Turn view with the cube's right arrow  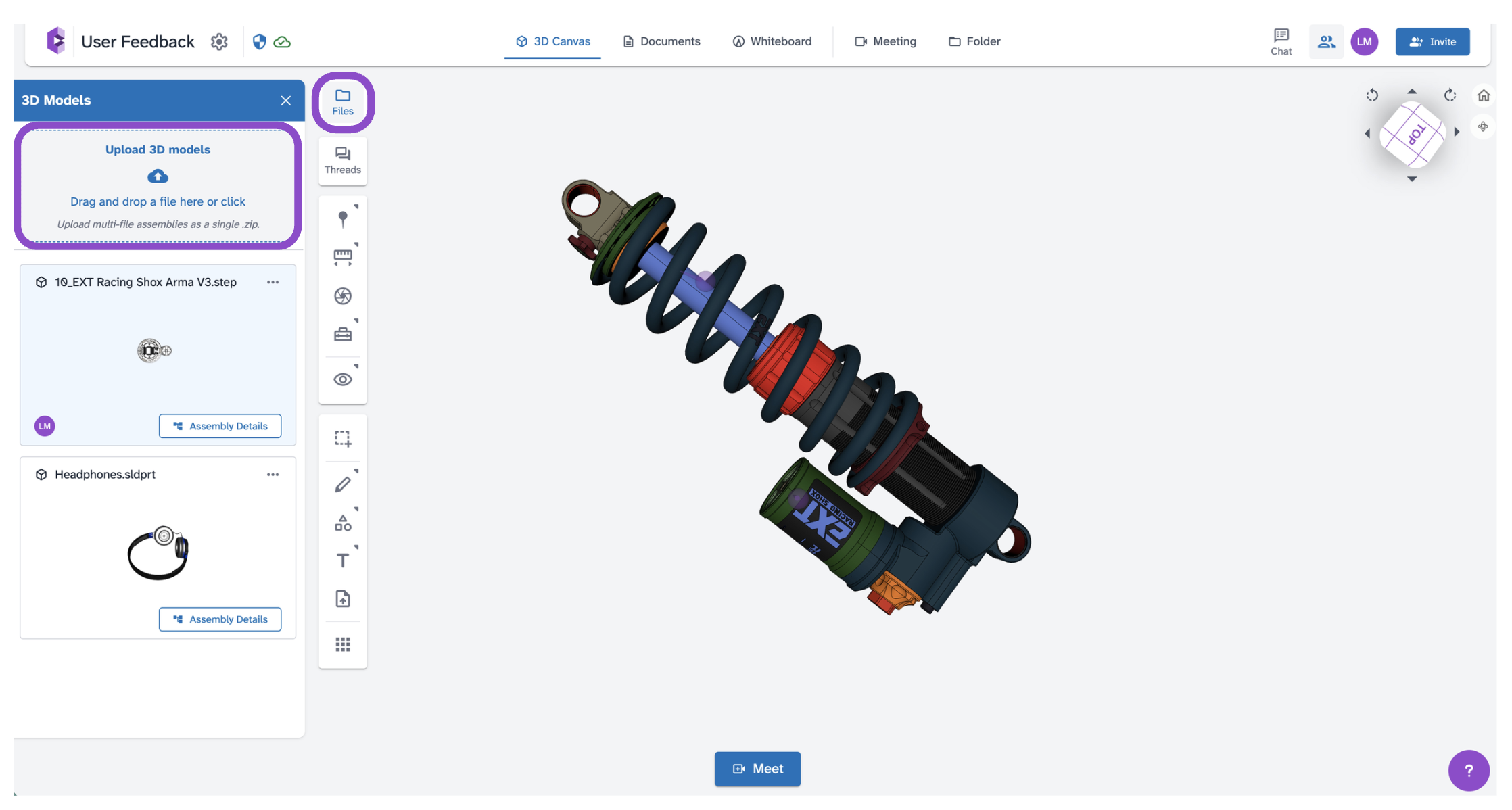click(x=1457, y=132)
